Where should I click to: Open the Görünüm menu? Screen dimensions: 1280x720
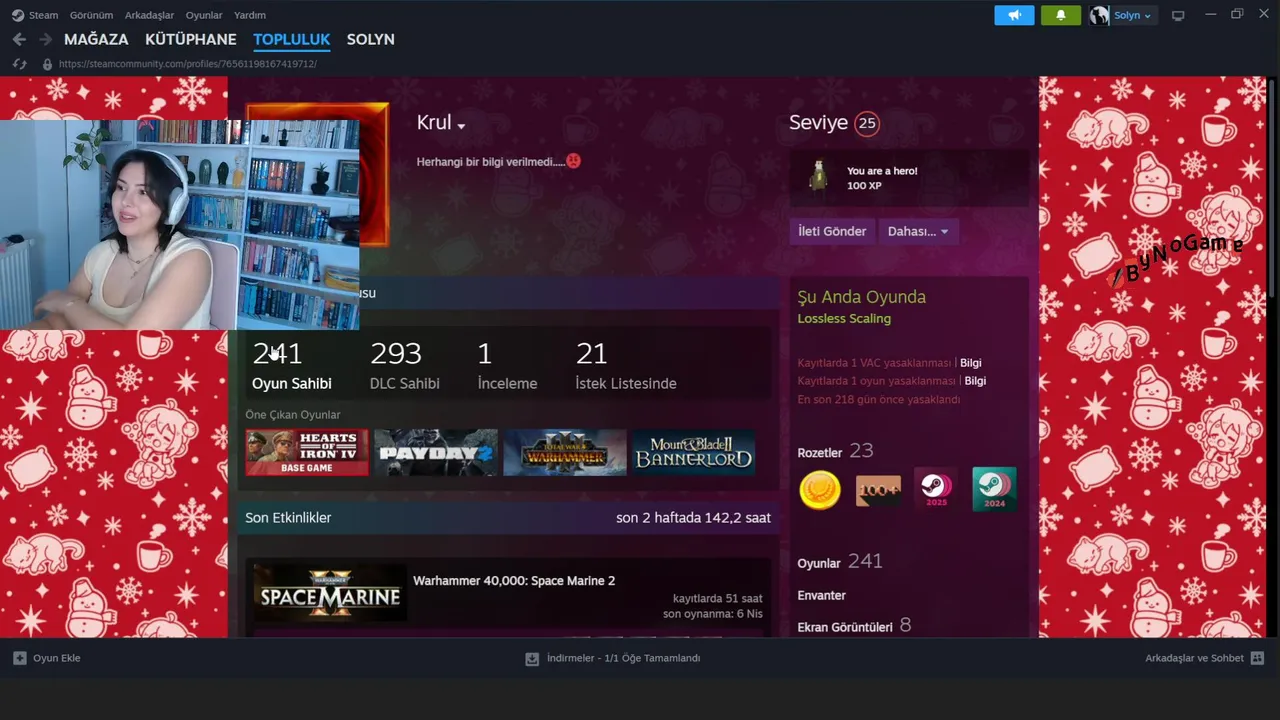pyautogui.click(x=91, y=15)
